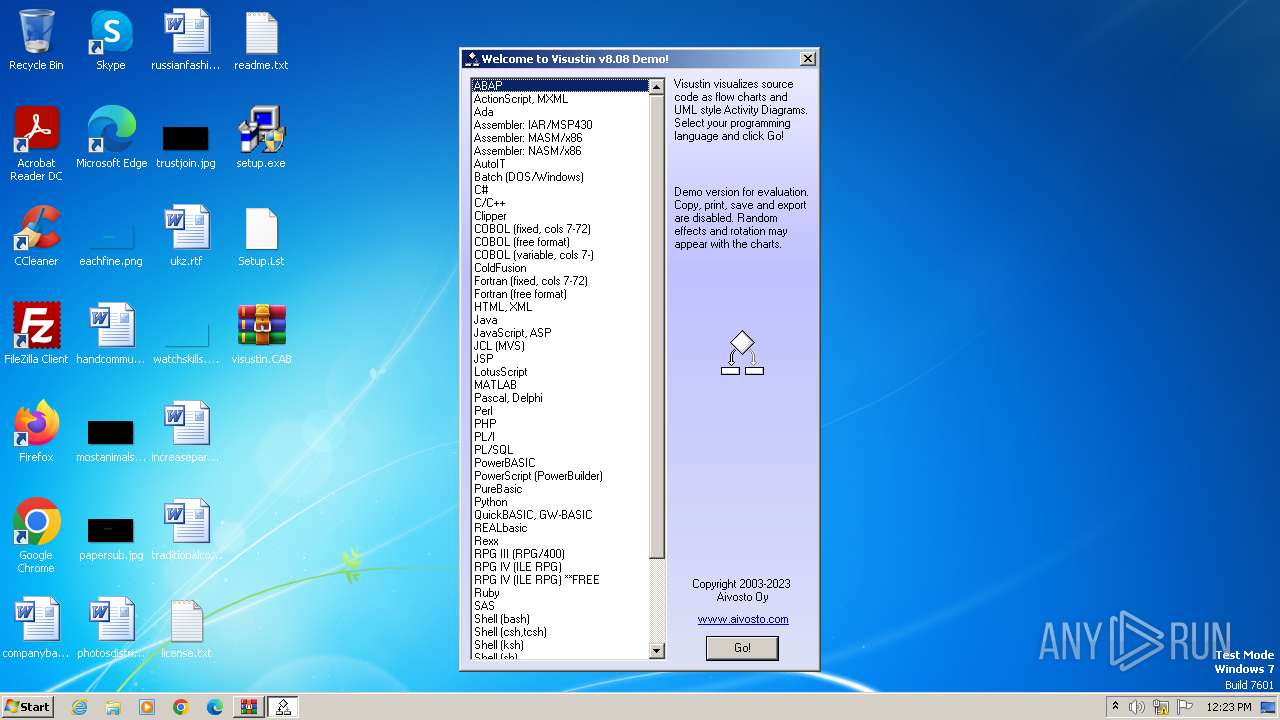Select the visustin.CAB archive icon
Image resolution: width=1280 pixels, height=720 pixels.
coord(261,334)
